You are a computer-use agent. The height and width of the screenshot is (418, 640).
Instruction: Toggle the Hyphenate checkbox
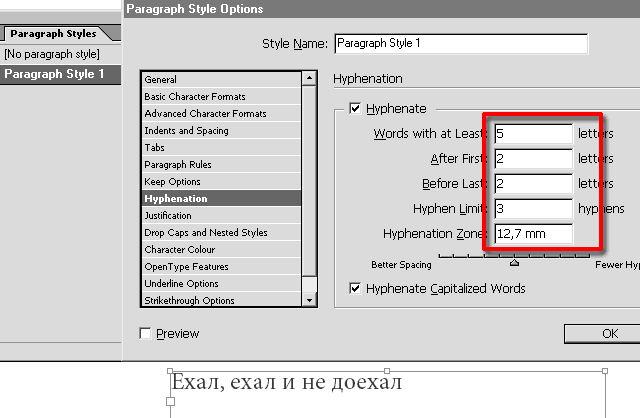pos(355,109)
